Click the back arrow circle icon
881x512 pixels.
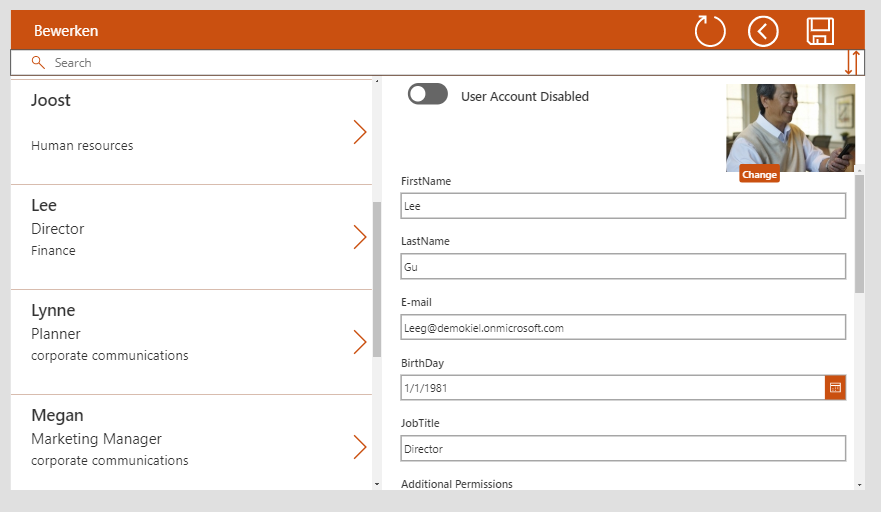pyautogui.click(x=763, y=31)
